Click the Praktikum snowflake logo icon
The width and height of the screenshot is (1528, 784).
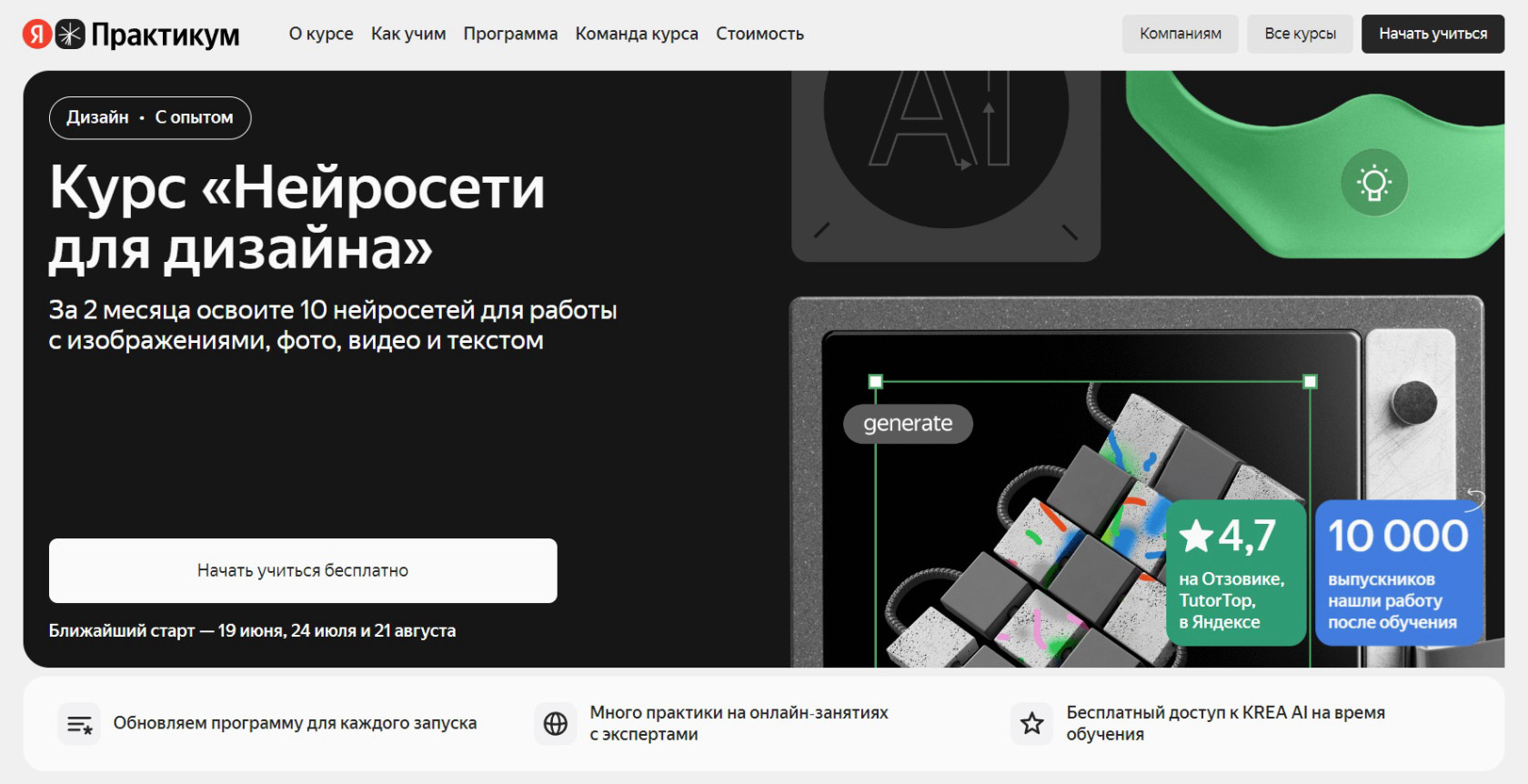(x=70, y=34)
